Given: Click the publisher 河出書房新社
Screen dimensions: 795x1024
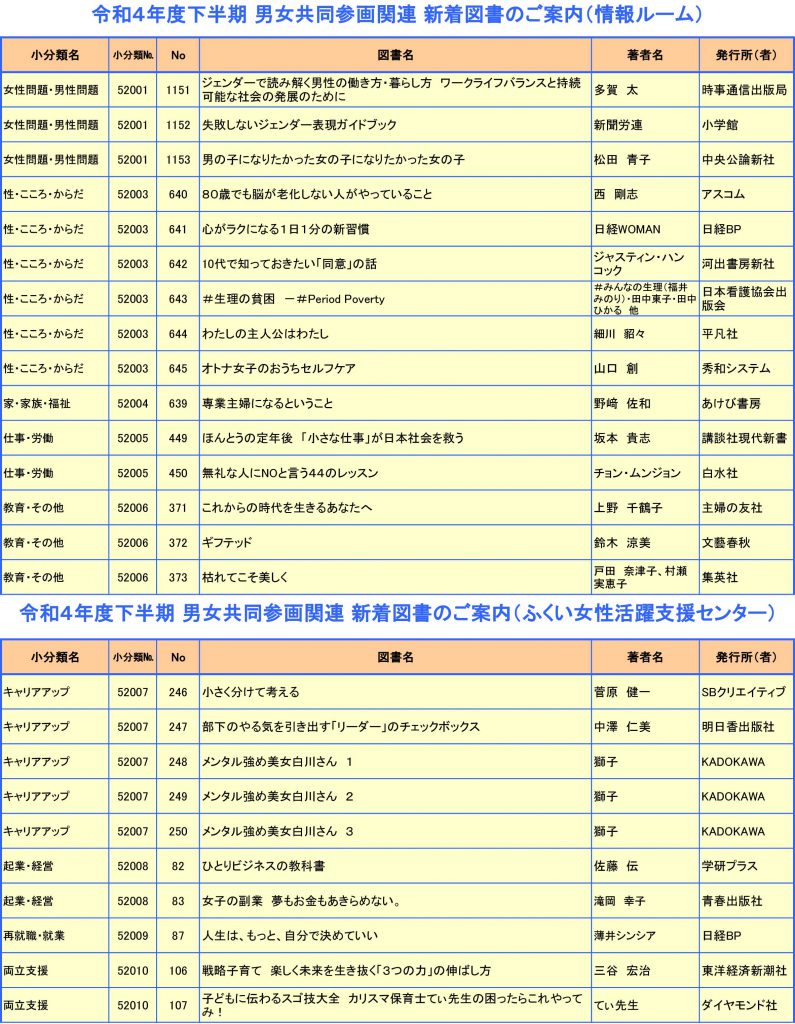Looking at the screenshot, I should 738,264.
